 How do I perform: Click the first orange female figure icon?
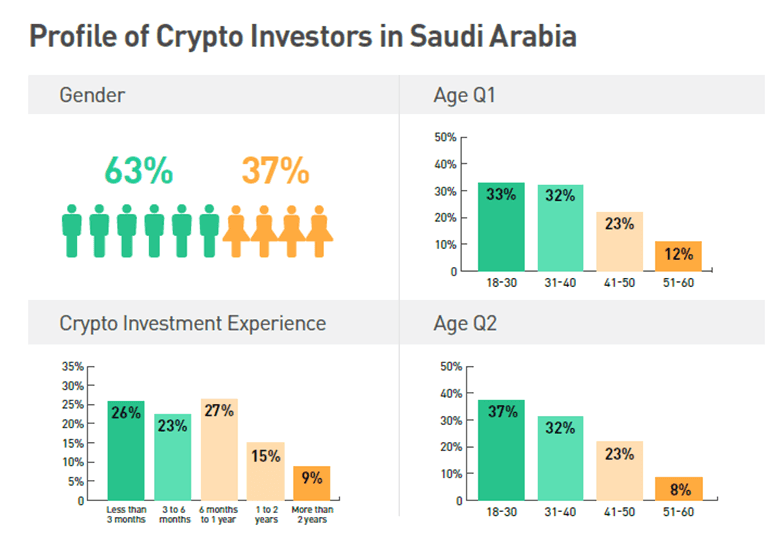(x=236, y=231)
